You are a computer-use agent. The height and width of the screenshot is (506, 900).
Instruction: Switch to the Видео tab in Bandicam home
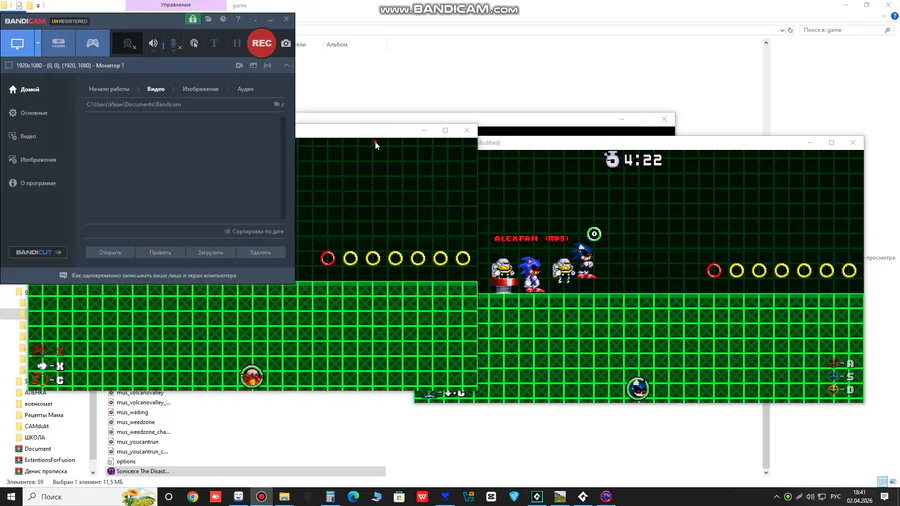click(156, 89)
